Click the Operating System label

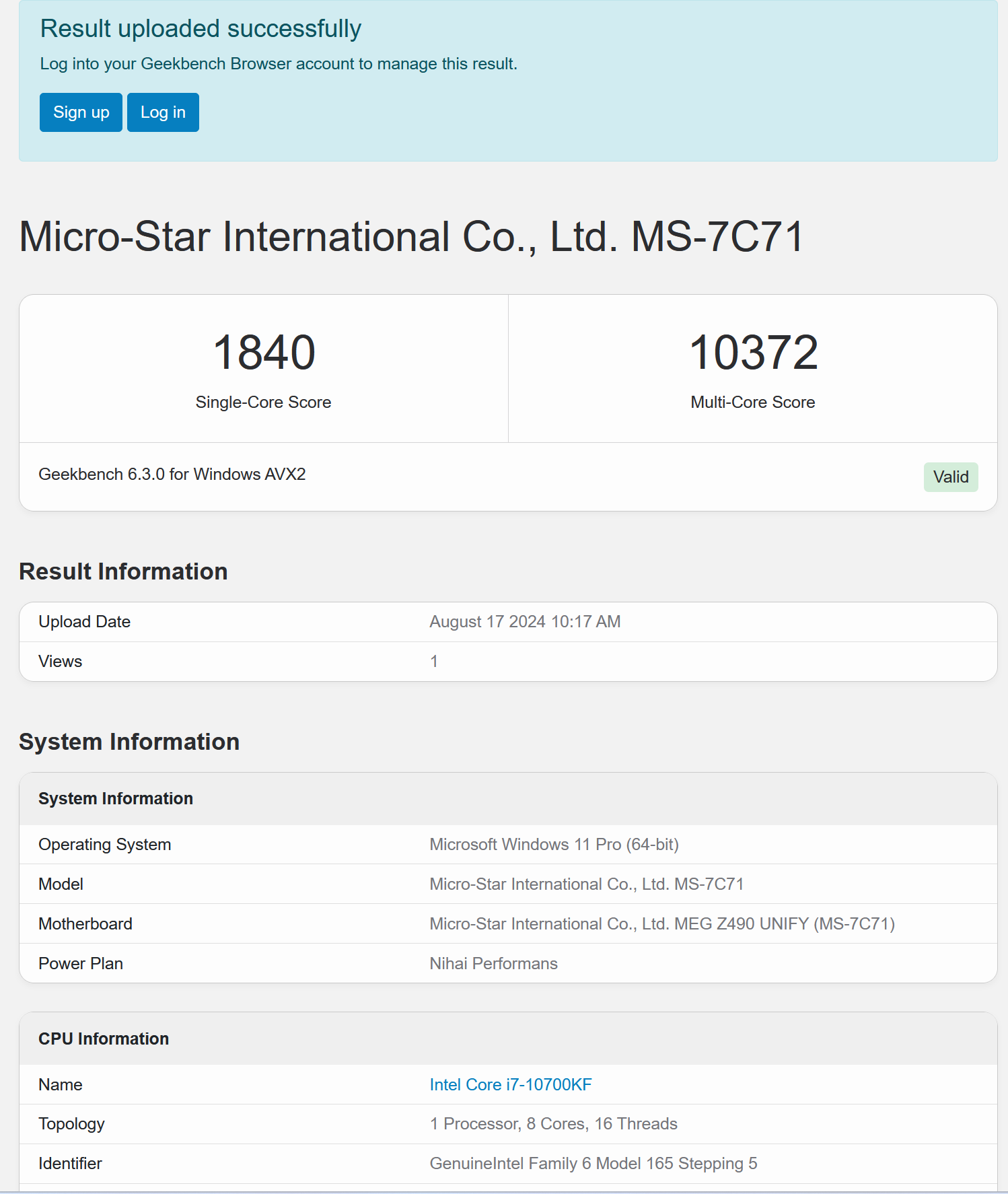coord(104,844)
